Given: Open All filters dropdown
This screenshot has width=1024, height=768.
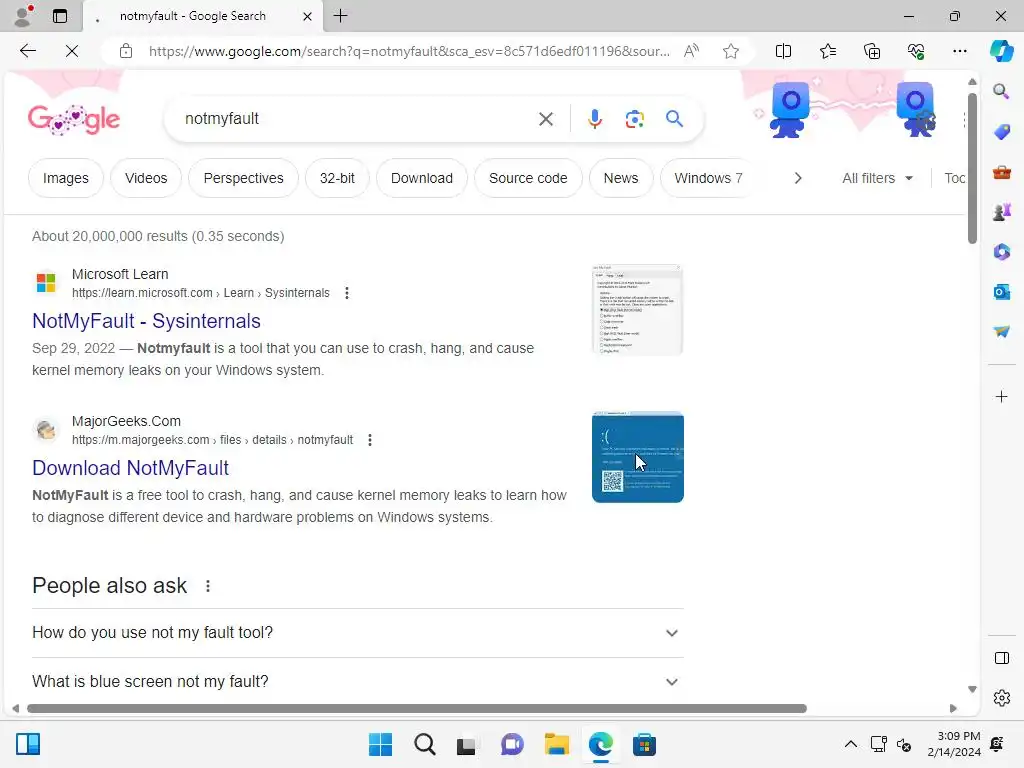Looking at the screenshot, I should pyautogui.click(x=877, y=178).
